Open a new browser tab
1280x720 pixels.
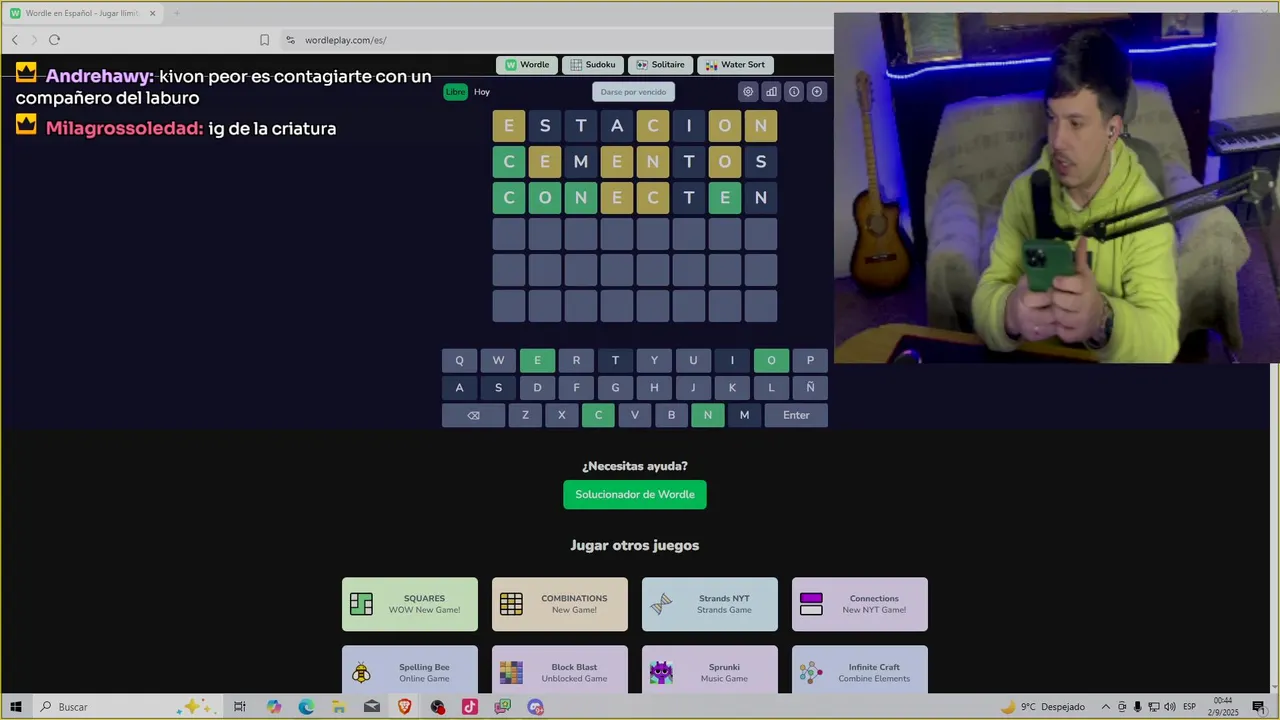pos(177,13)
